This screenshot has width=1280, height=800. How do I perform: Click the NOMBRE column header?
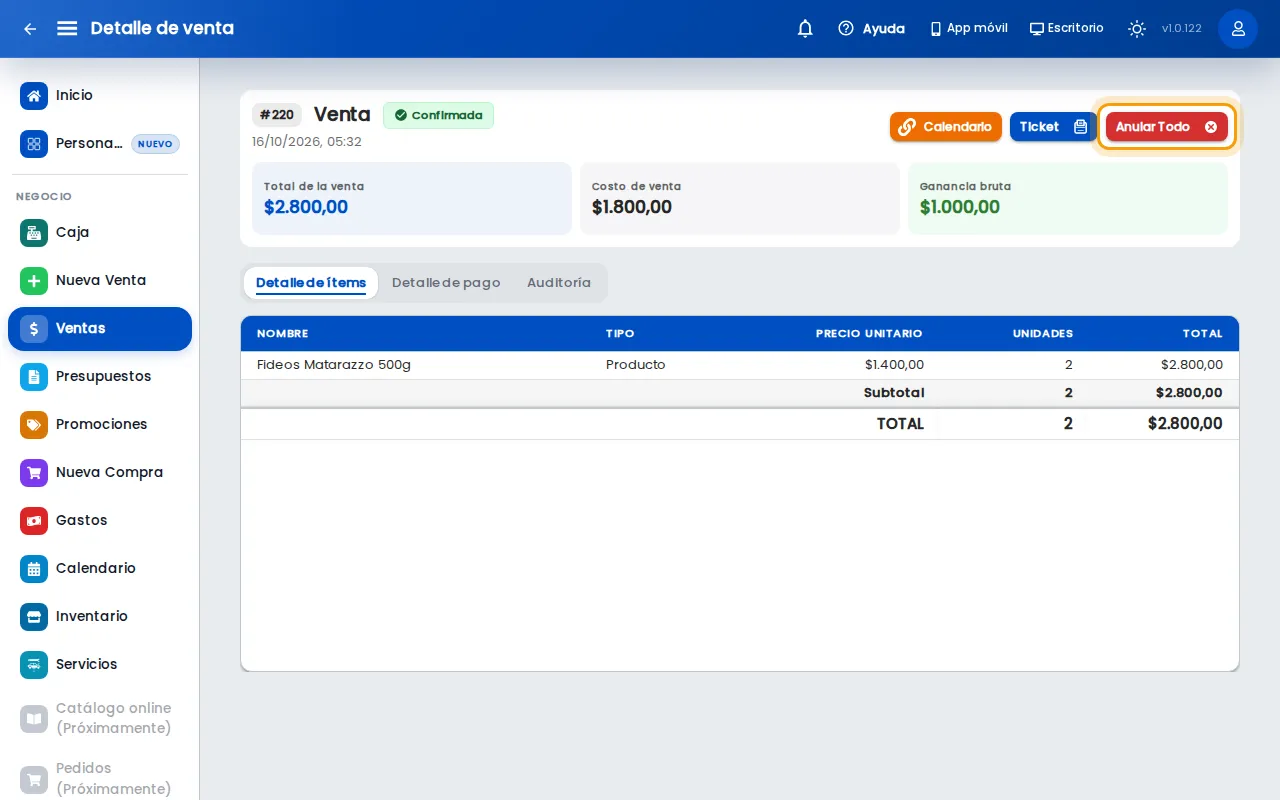point(283,334)
